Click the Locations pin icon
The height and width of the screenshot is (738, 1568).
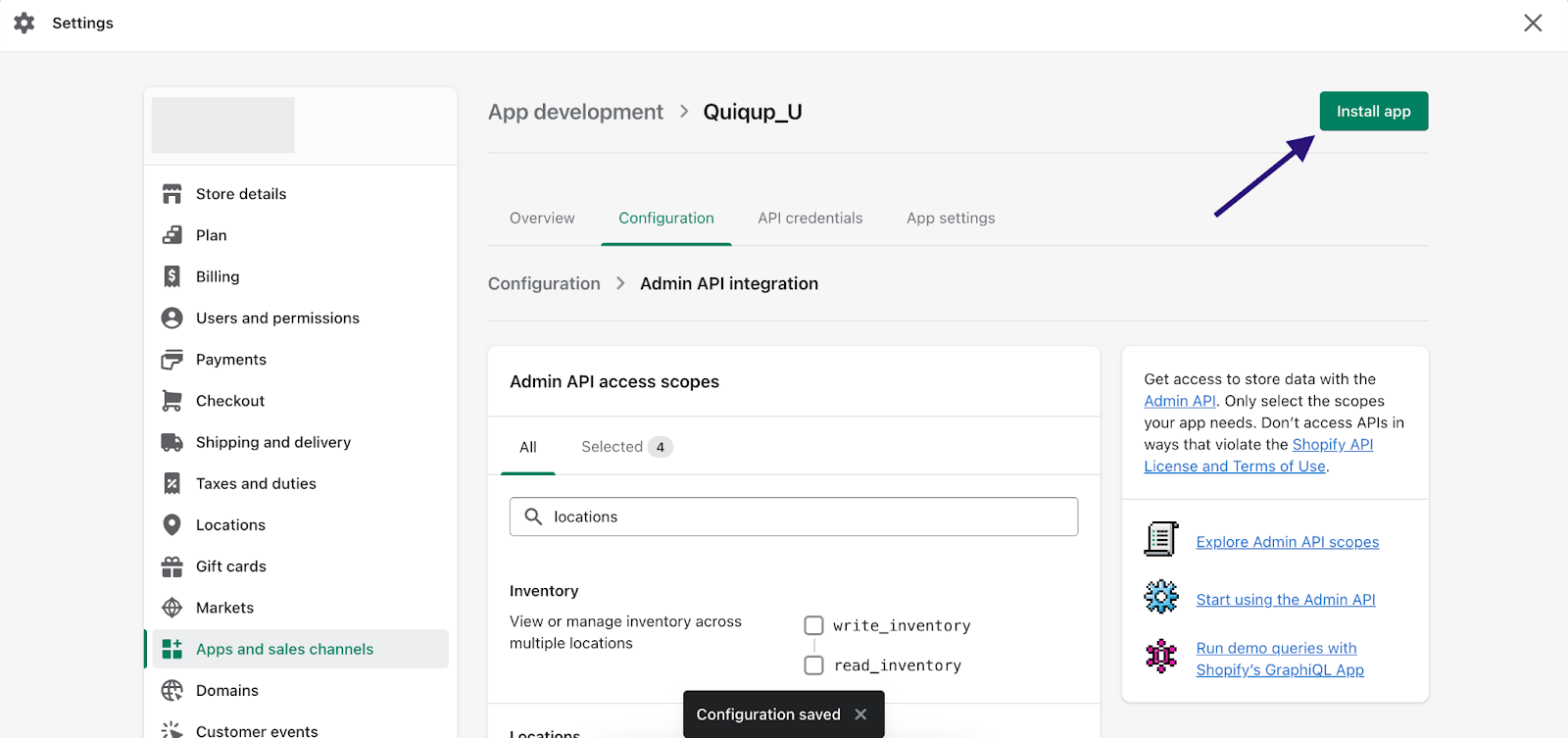(171, 525)
